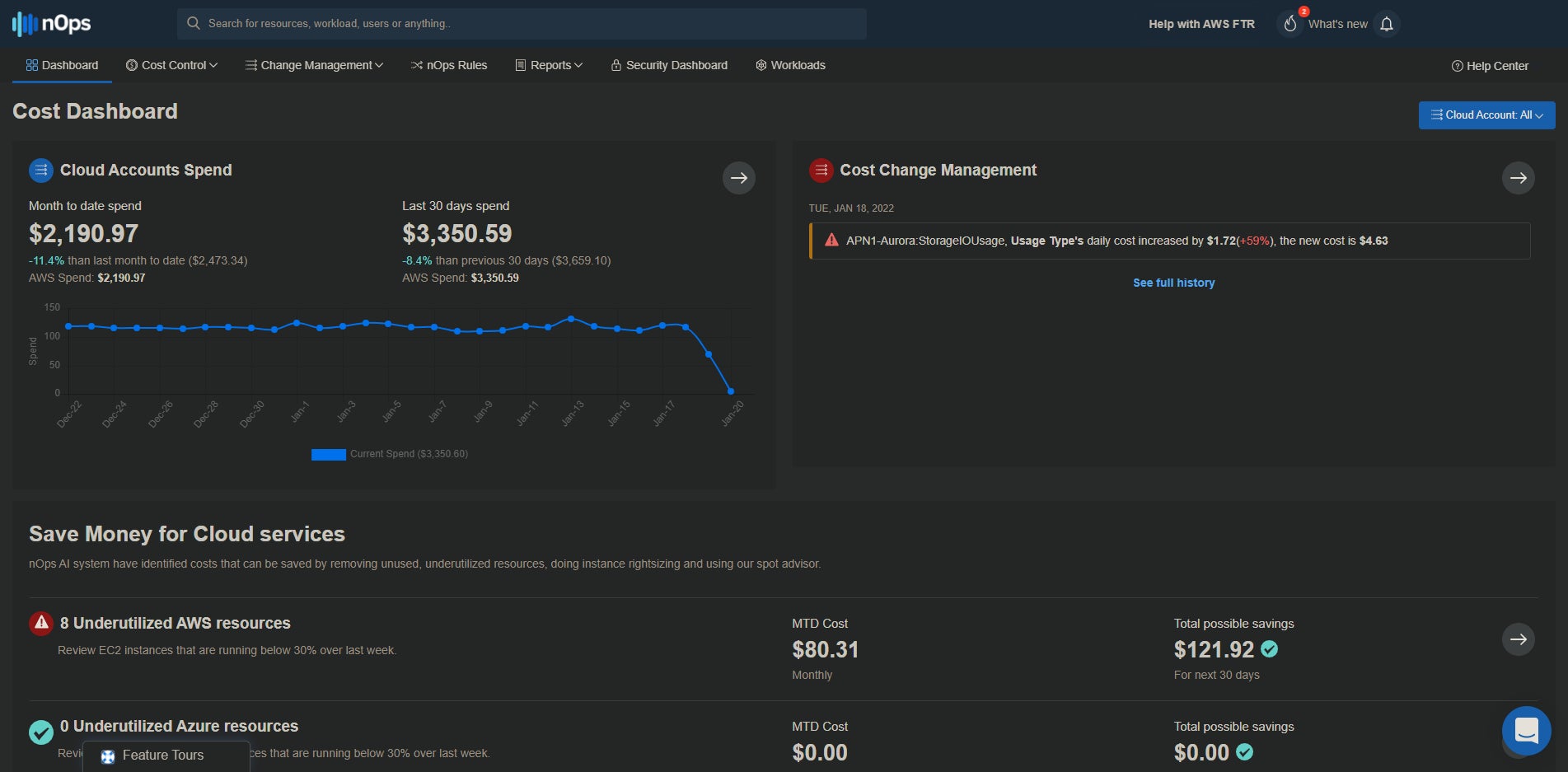Screen dimensions: 1568x772
Task: Open the Cloud Accounts Spend arrow button
Action: pyautogui.click(x=739, y=178)
